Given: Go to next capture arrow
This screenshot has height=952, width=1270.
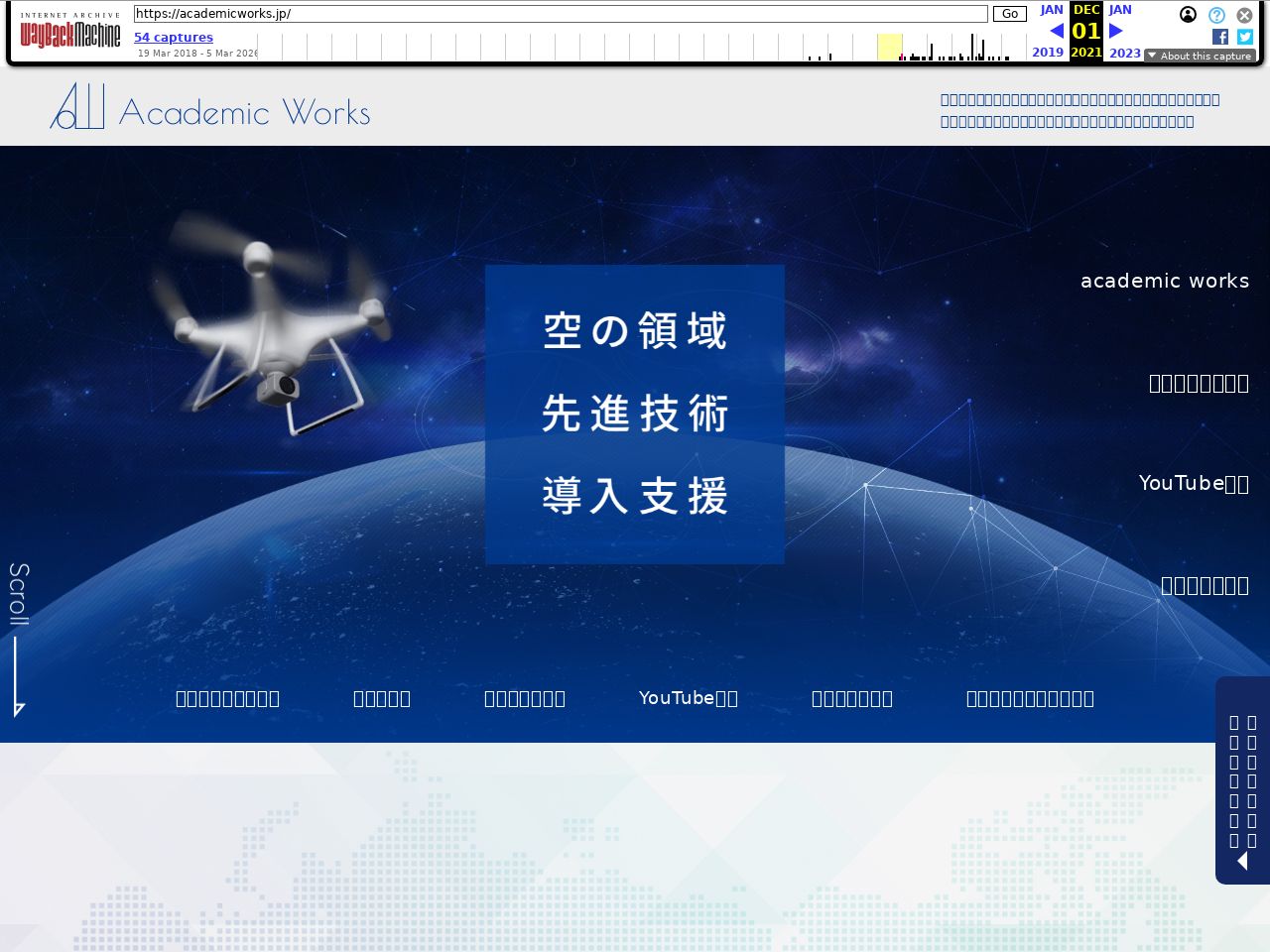Looking at the screenshot, I should coord(1115,31).
